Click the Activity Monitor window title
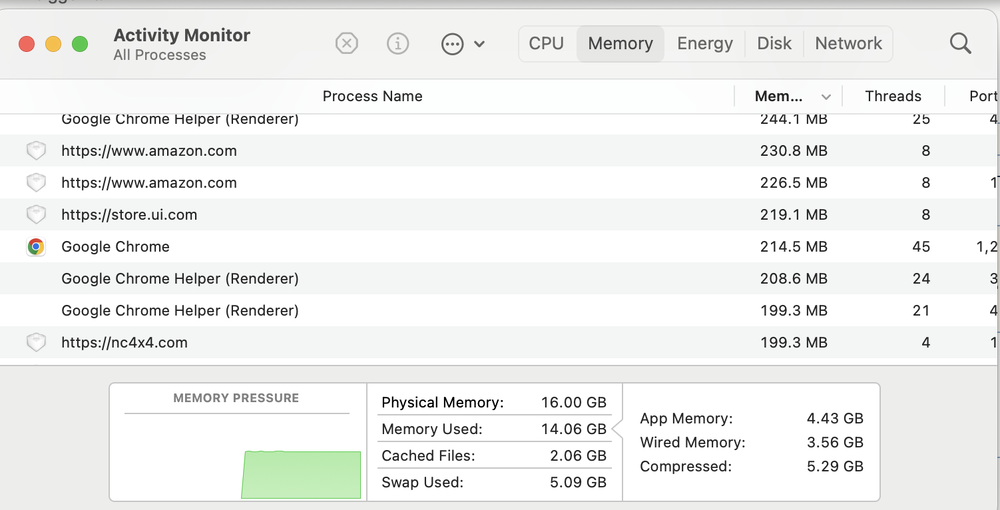Screen dimensions: 1000x510 click(x=182, y=35)
